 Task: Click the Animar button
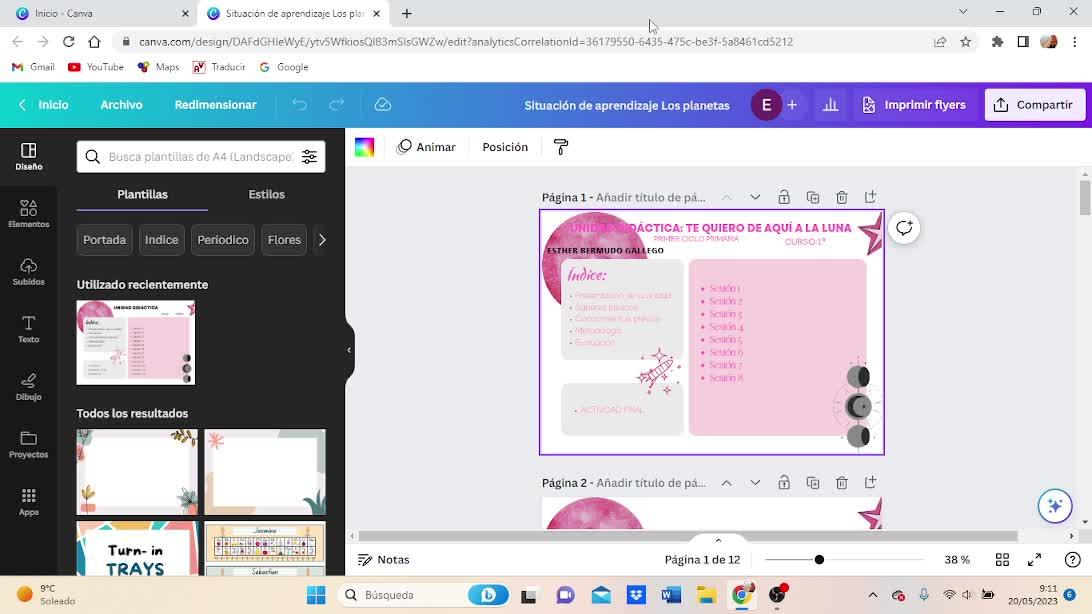click(426, 147)
